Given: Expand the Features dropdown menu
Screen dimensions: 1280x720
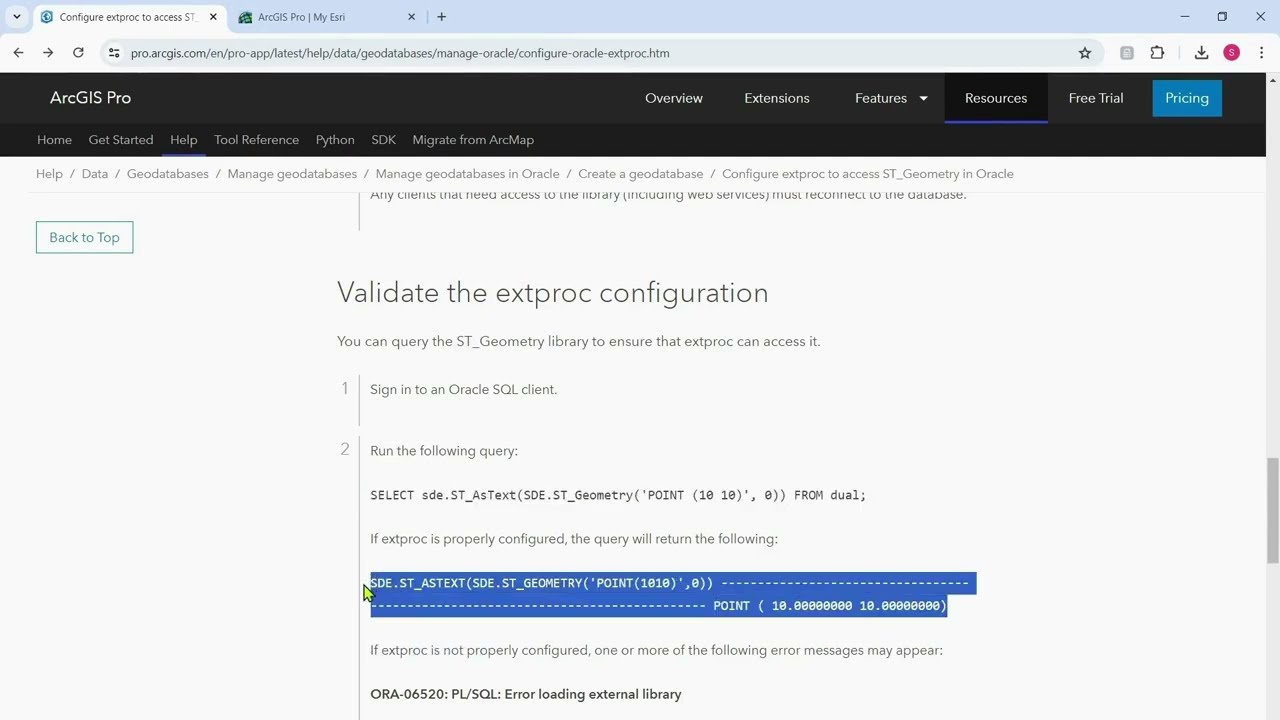Looking at the screenshot, I should (x=891, y=98).
